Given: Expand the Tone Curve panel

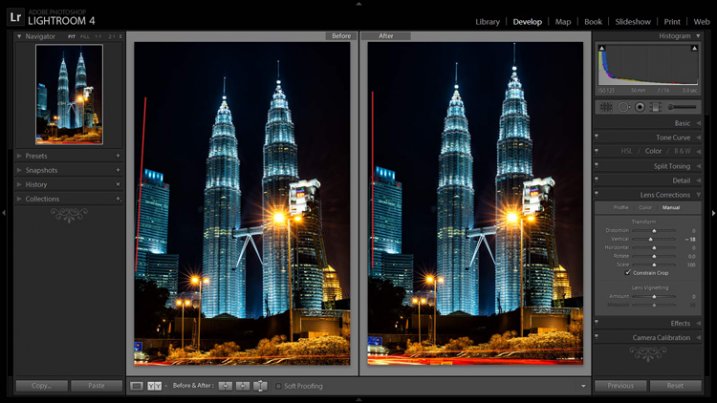Looking at the screenshot, I should [672, 137].
